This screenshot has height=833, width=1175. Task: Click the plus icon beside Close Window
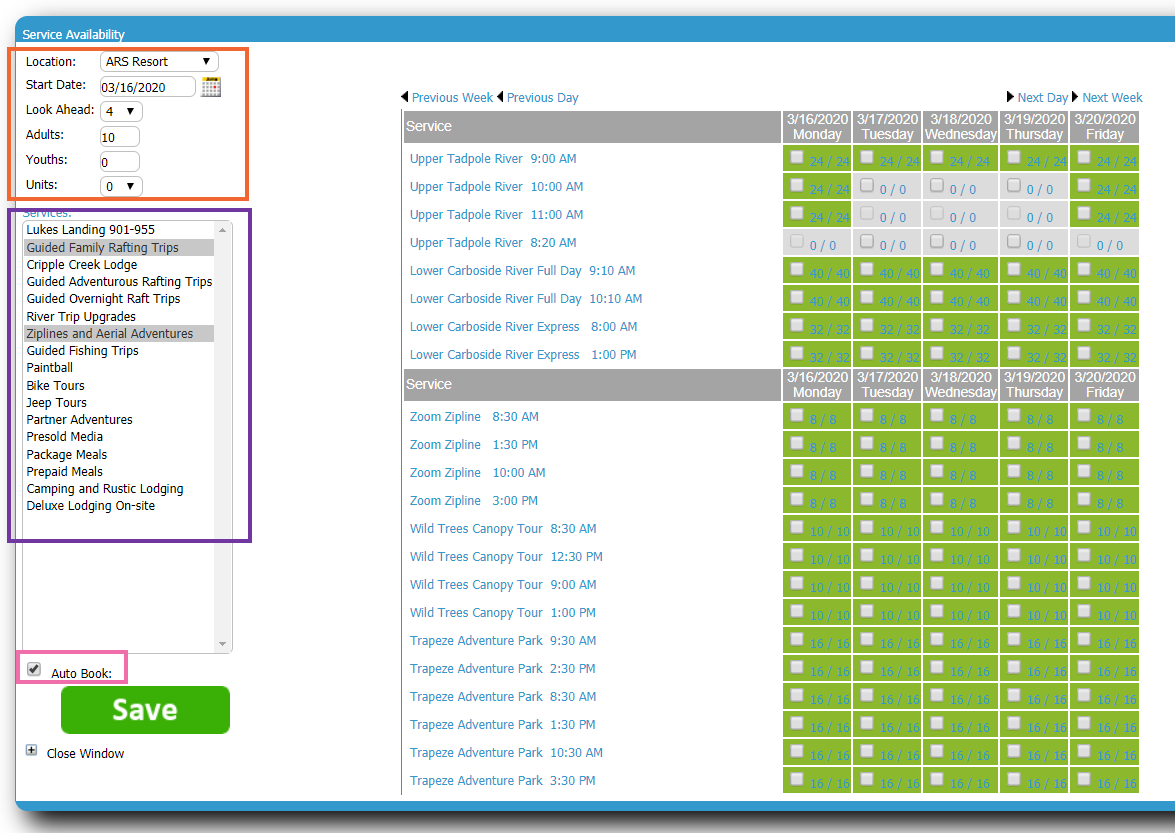31,750
